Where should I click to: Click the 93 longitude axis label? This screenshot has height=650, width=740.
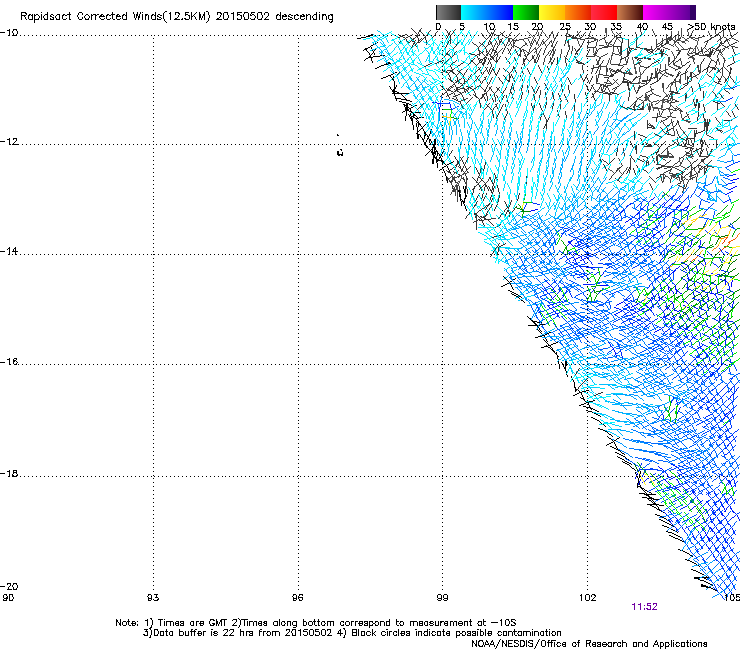pos(153,598)
